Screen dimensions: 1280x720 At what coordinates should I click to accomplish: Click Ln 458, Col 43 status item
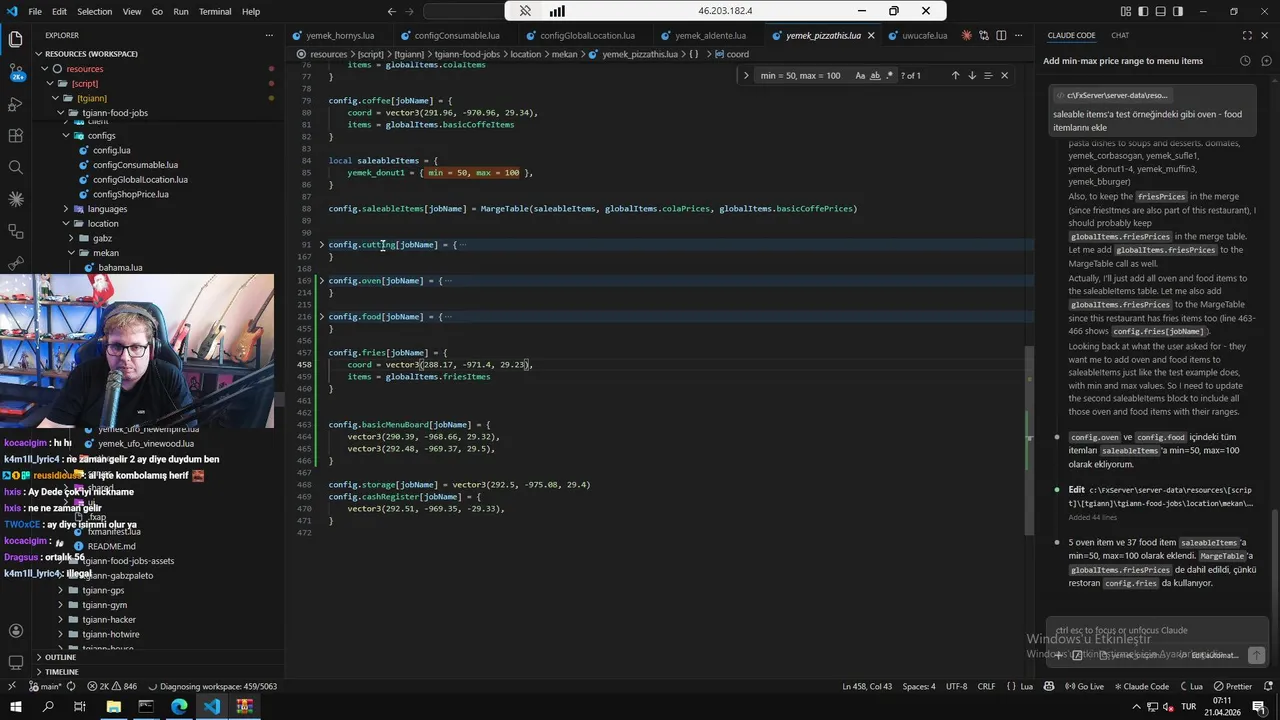[x=867, y=686]
